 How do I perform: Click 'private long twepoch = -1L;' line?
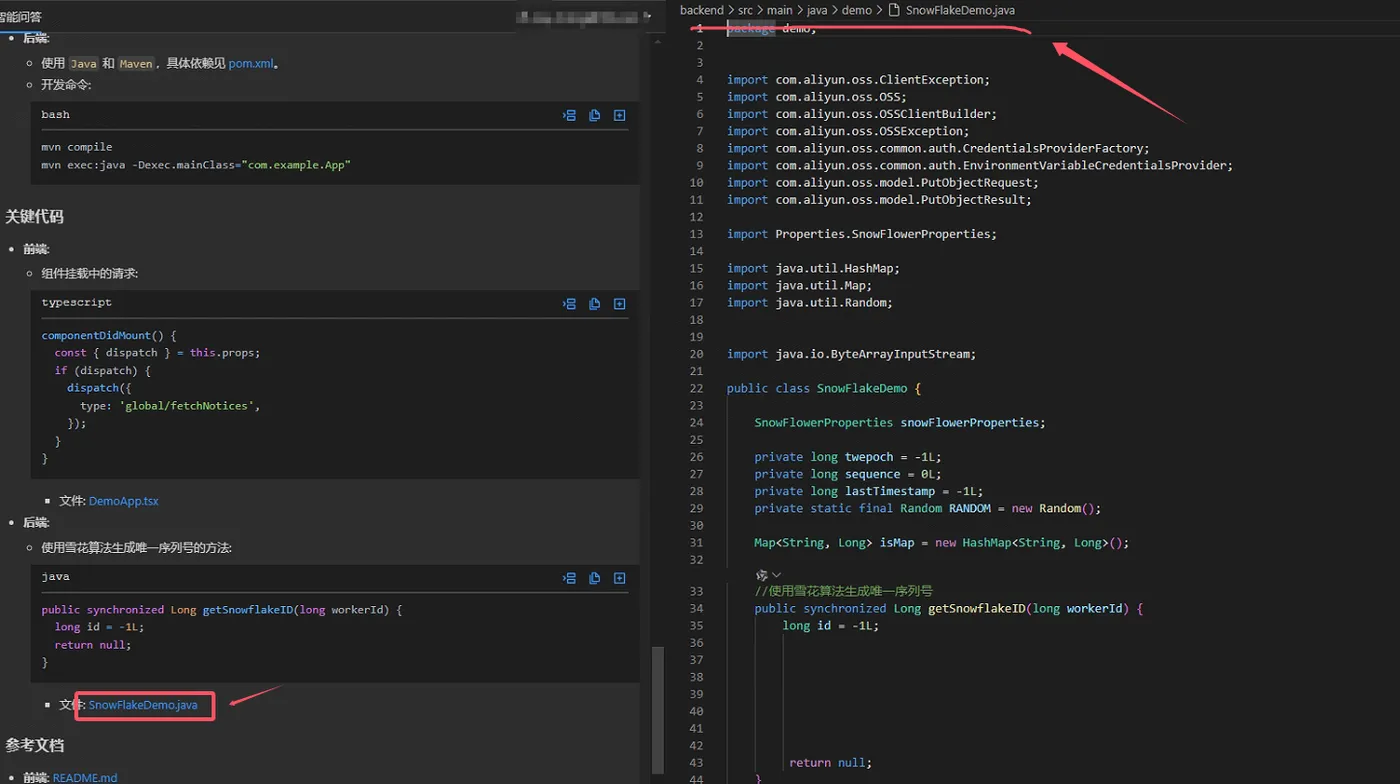[848, 457]
